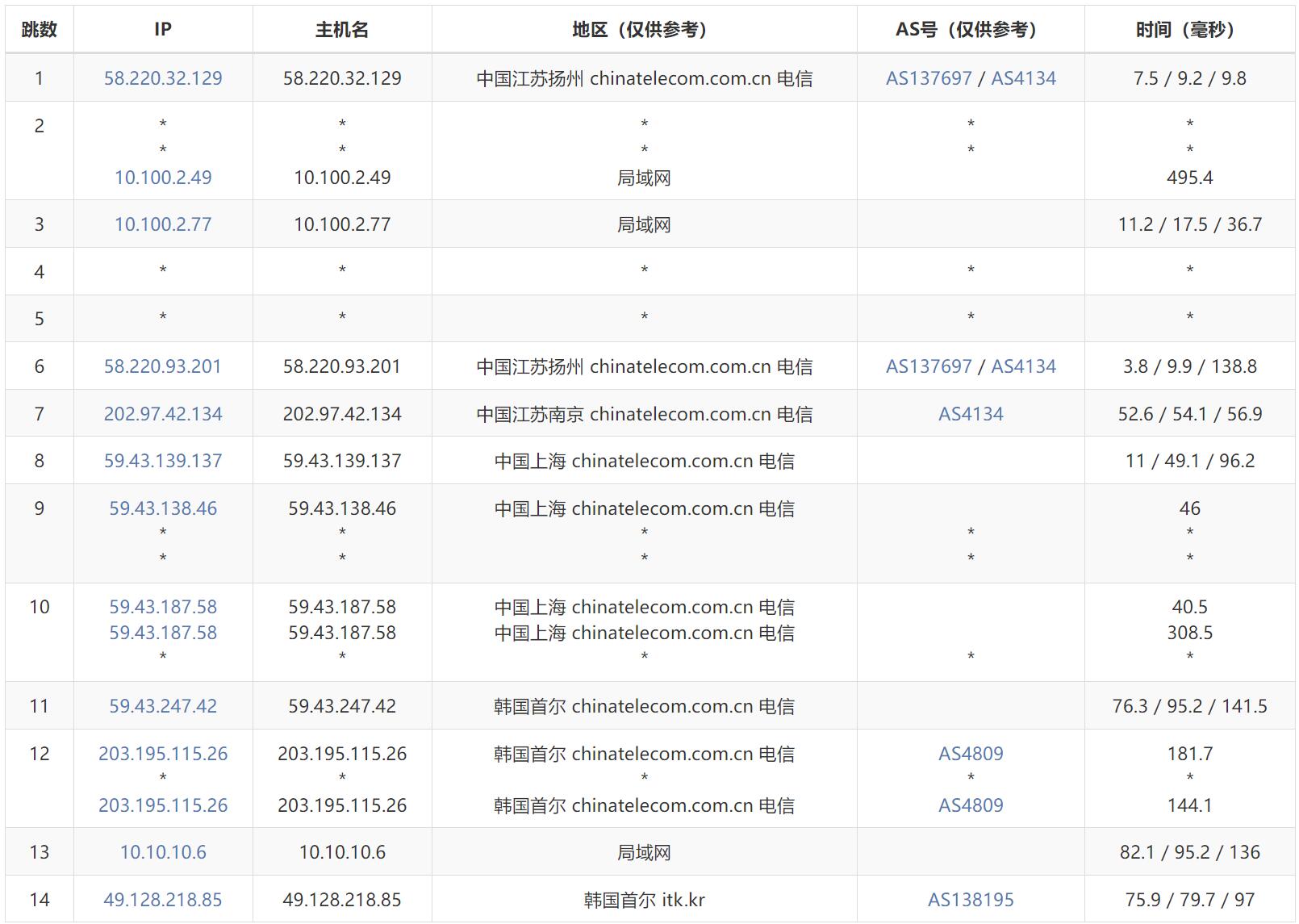Image resolution: width=1299 pixels, height=924 pixels.
Task: Select hostname text 59.43.247.42
Action: (342, 706)
